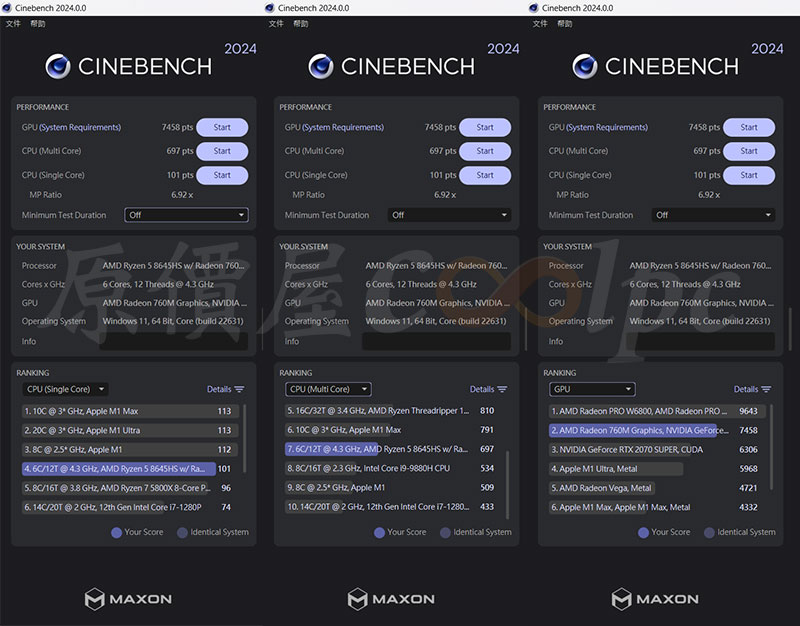The height and width of the screenshot is (626, 800).
Task: Start CPU Multi Core test in right window
Action: coord(749,151)
